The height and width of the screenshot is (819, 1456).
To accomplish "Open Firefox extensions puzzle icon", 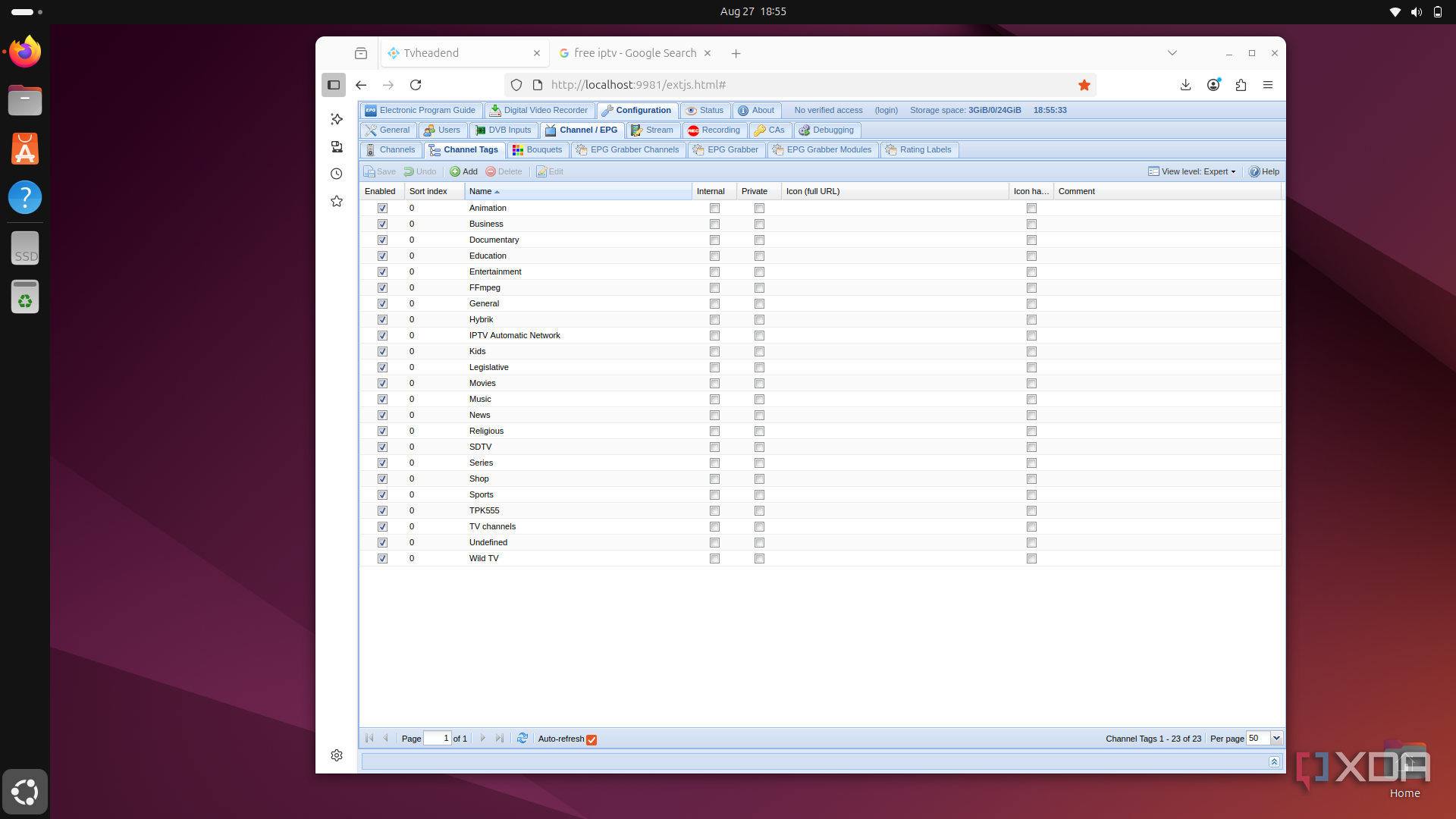I will coord(1241,85).
